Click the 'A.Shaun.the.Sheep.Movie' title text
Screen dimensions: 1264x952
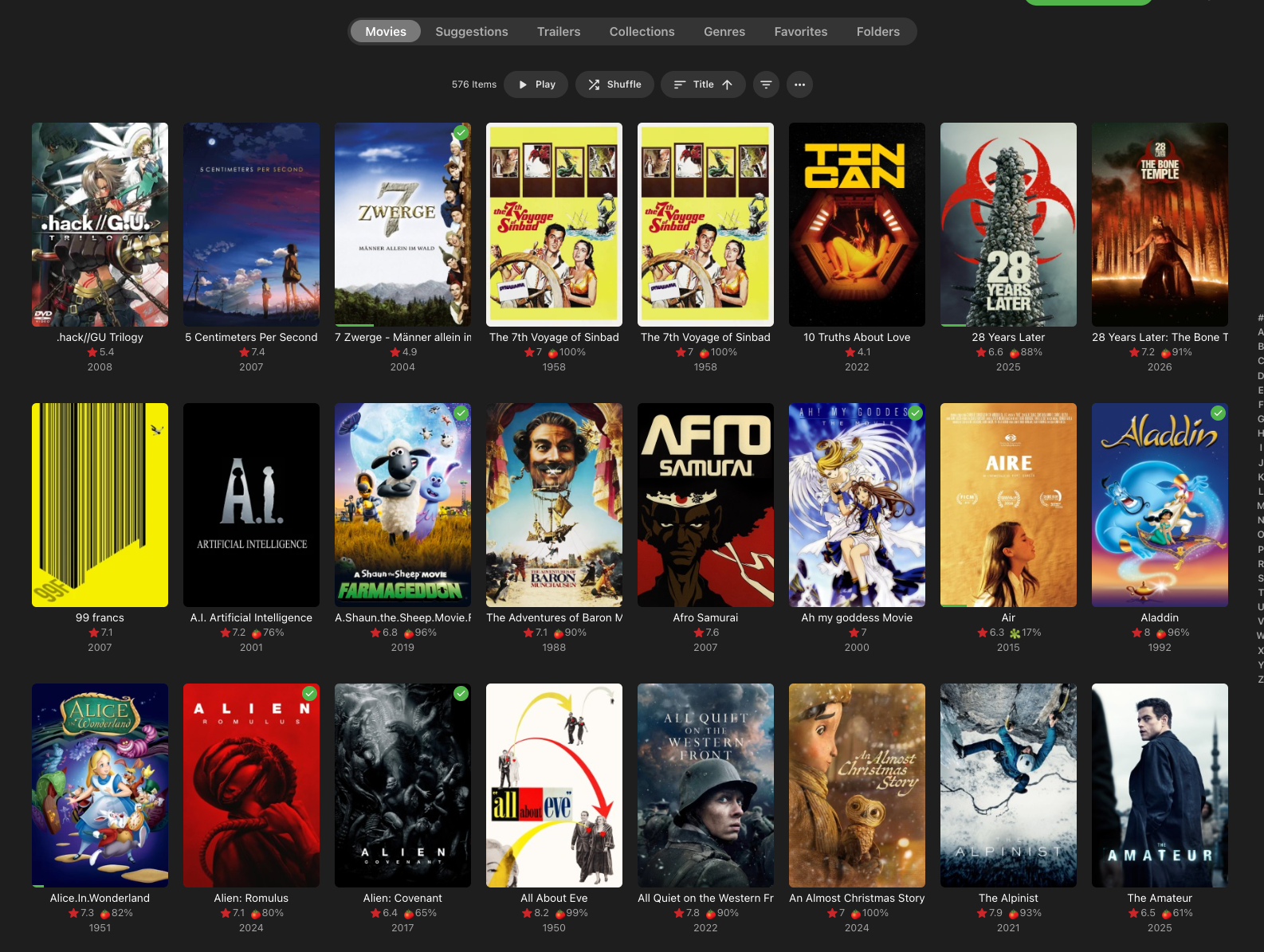(x=402, y=617)
